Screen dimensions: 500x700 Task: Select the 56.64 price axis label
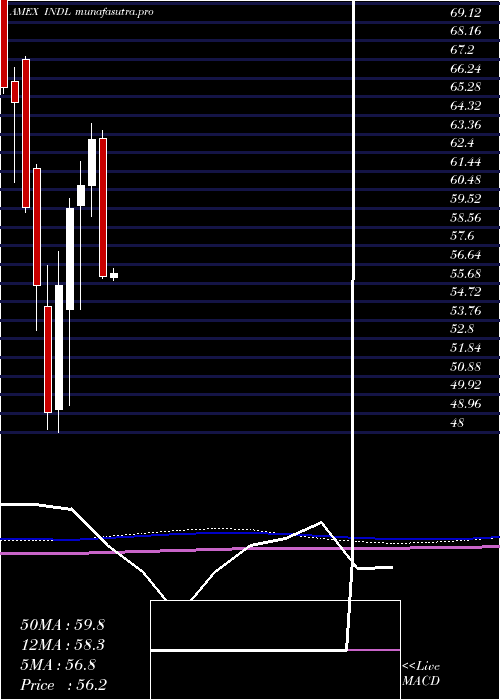[x=466, y=255]
